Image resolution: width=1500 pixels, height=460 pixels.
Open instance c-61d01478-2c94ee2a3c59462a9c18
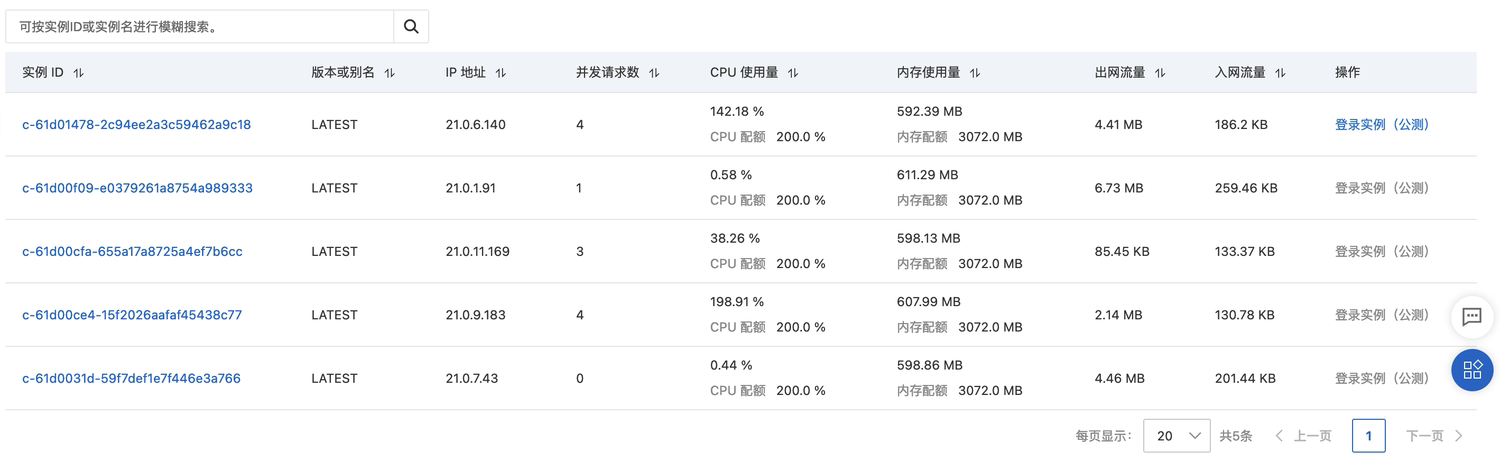[x=137, y=125]
